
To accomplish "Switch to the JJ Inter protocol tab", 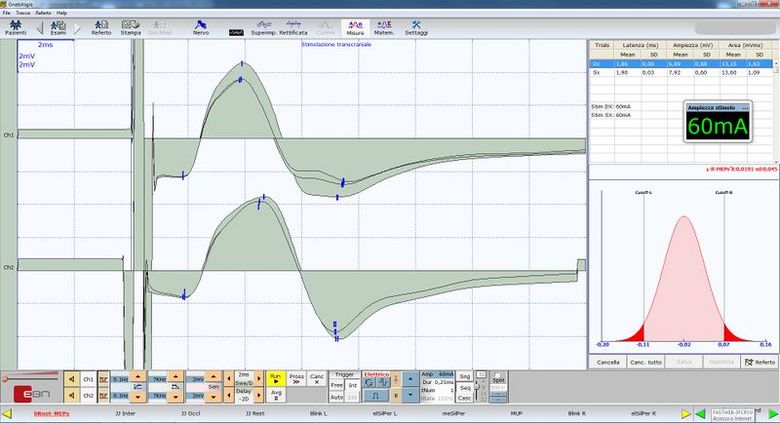I will point(126,412).
